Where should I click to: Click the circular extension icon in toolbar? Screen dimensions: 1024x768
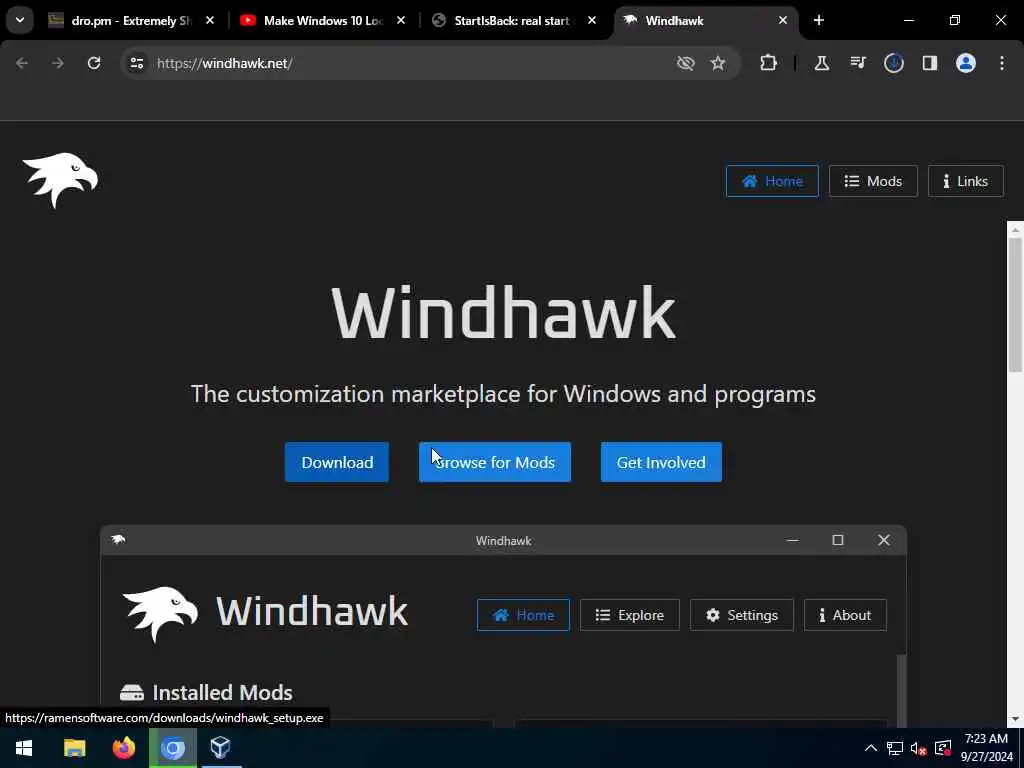click(894, 63)
